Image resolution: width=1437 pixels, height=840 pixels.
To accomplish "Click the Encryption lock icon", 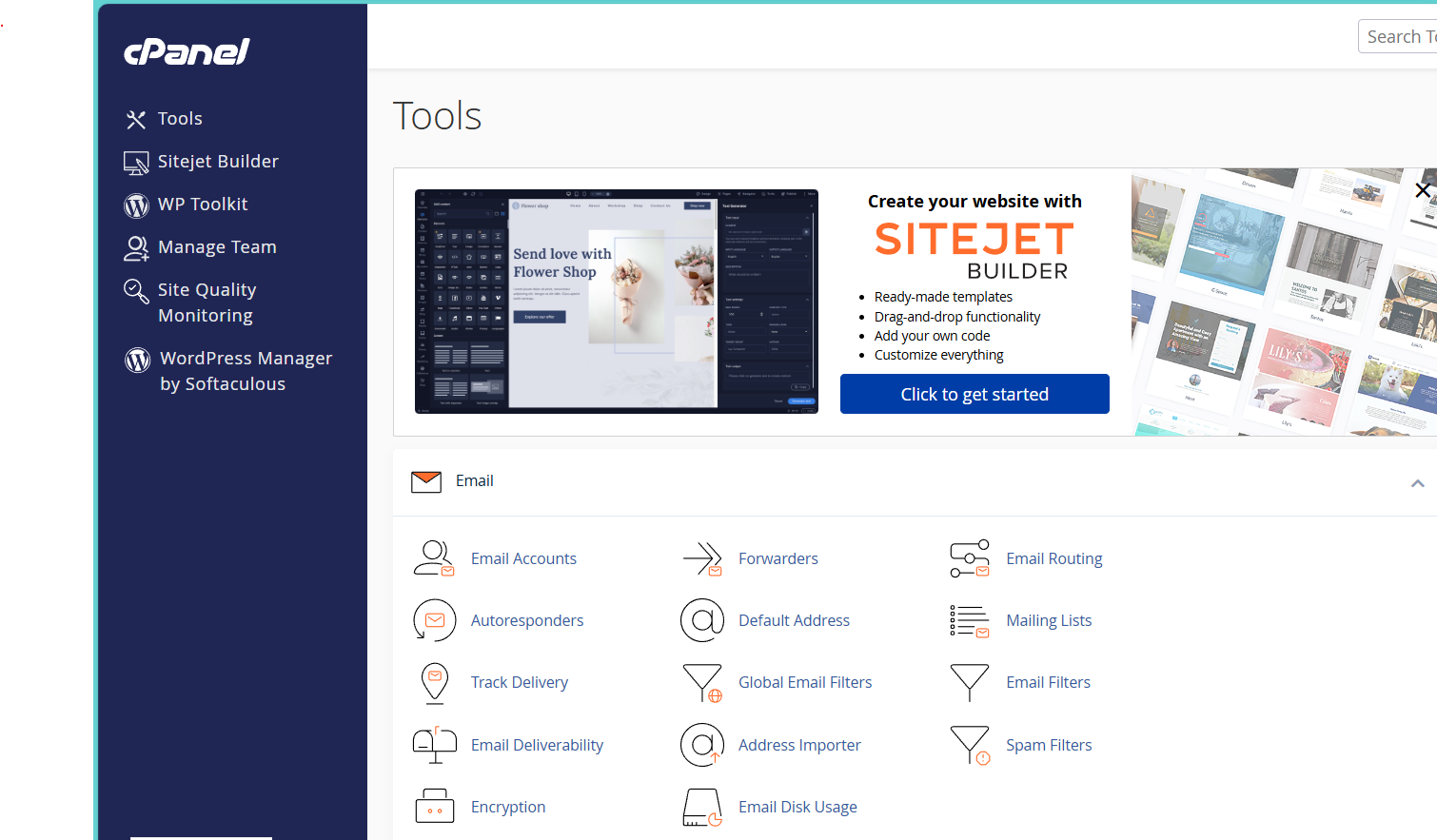I will tap(435, 806).
